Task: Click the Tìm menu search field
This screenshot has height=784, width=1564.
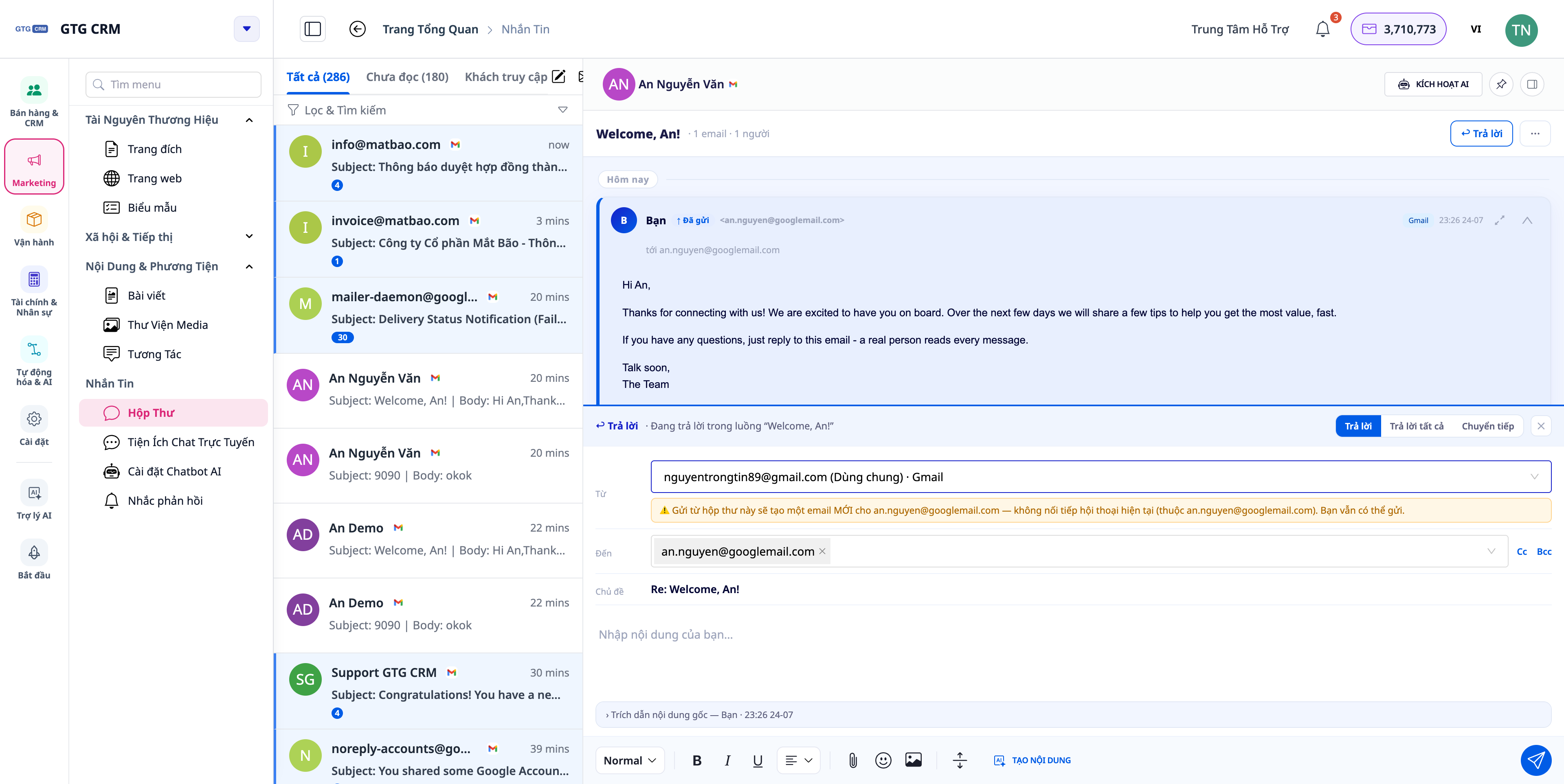Action: click(x=174, y=84)
